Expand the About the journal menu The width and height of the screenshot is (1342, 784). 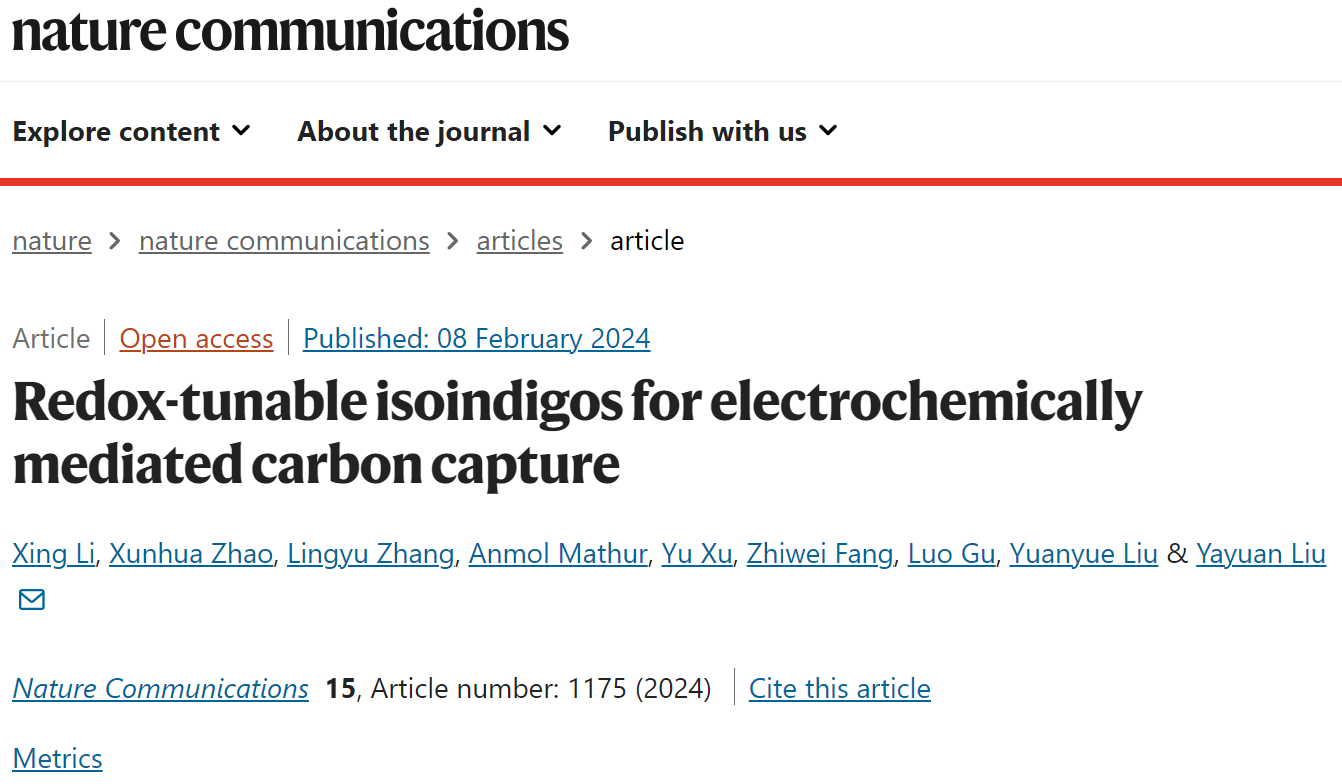(429, 131)
